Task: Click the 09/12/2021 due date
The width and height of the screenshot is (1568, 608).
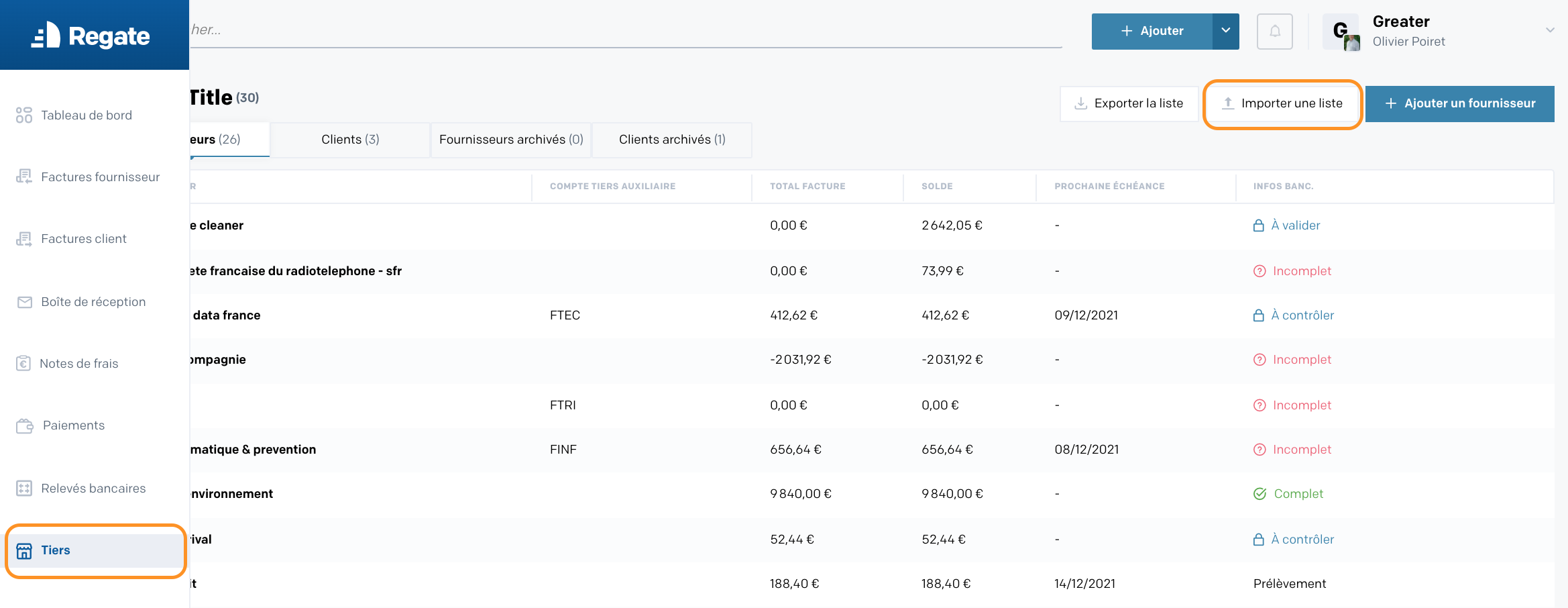Action: click(1086, 315)
